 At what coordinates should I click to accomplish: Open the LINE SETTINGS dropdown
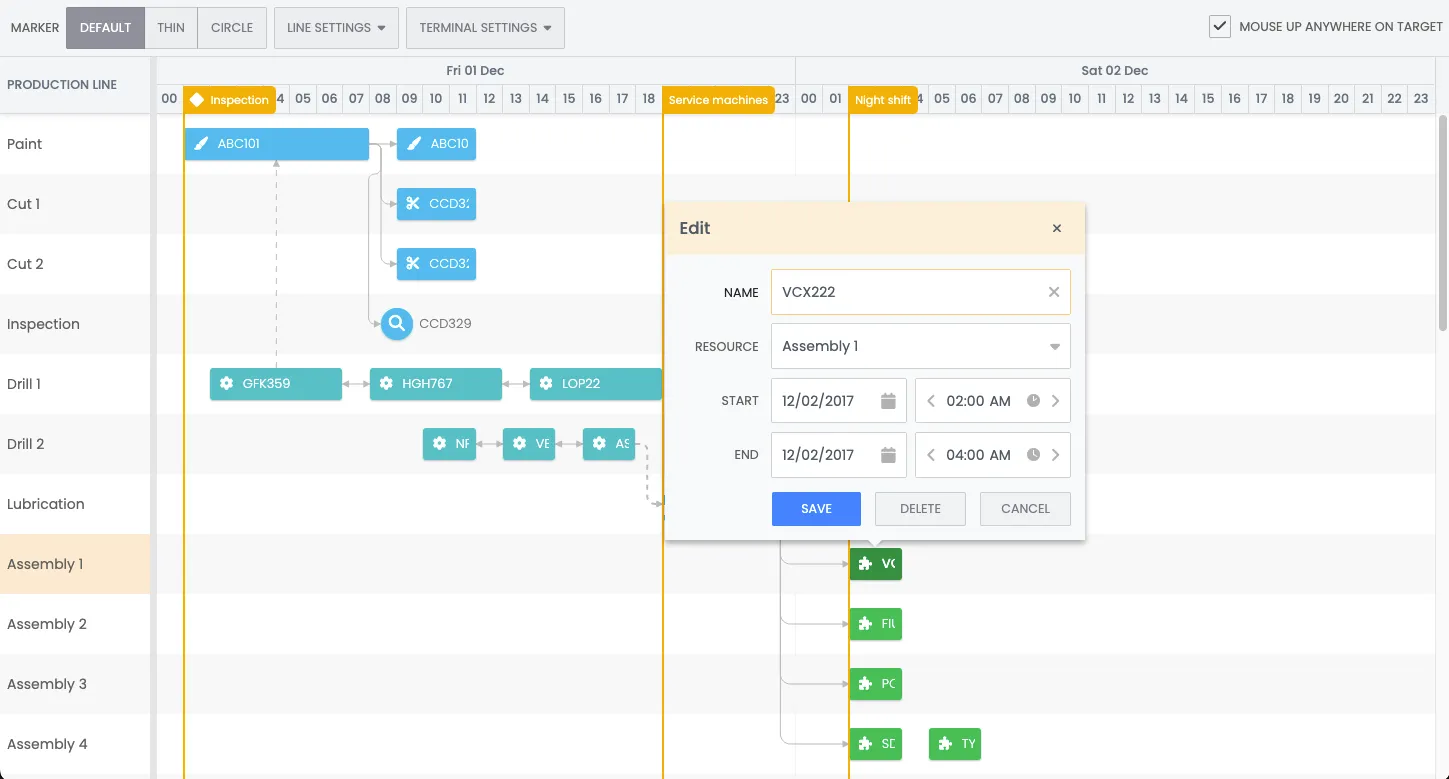336,27
